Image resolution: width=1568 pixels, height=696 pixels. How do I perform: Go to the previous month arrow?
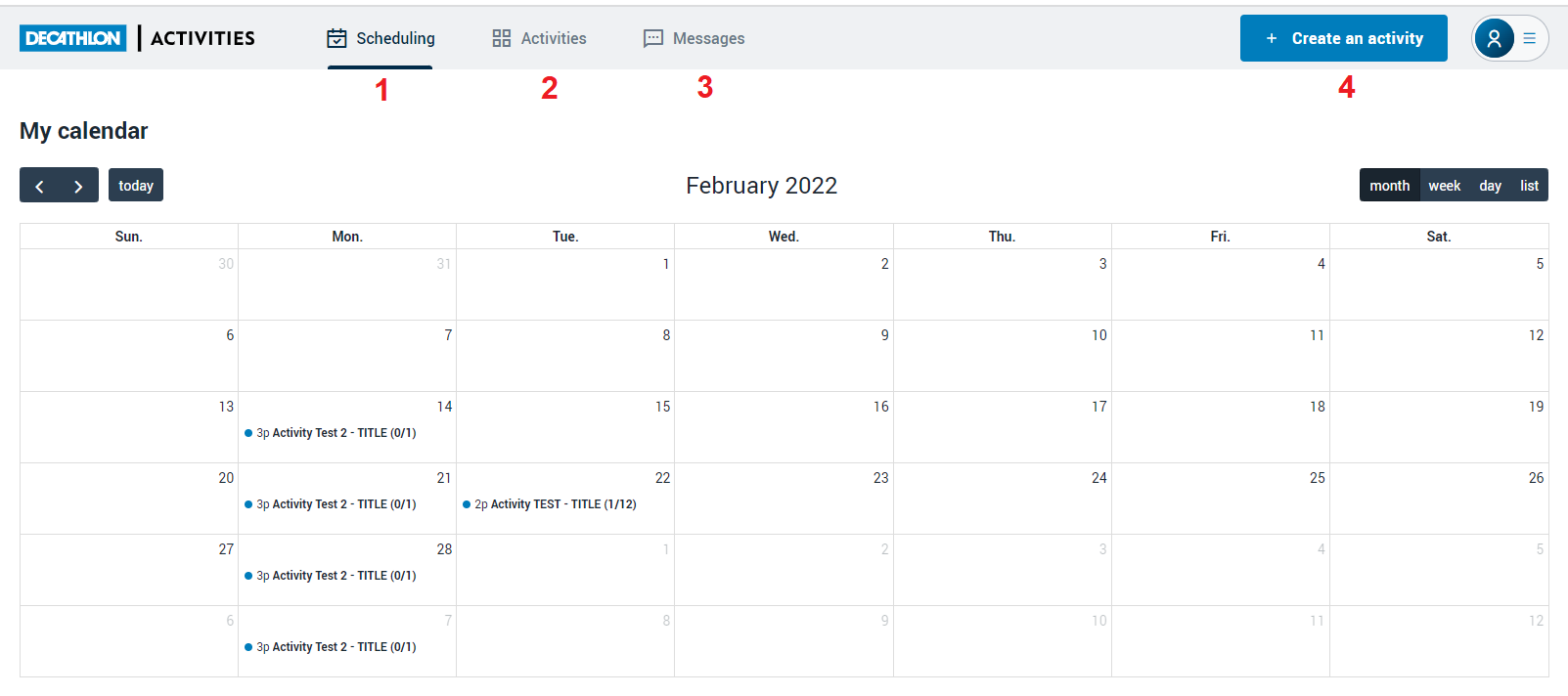(39, 186)
